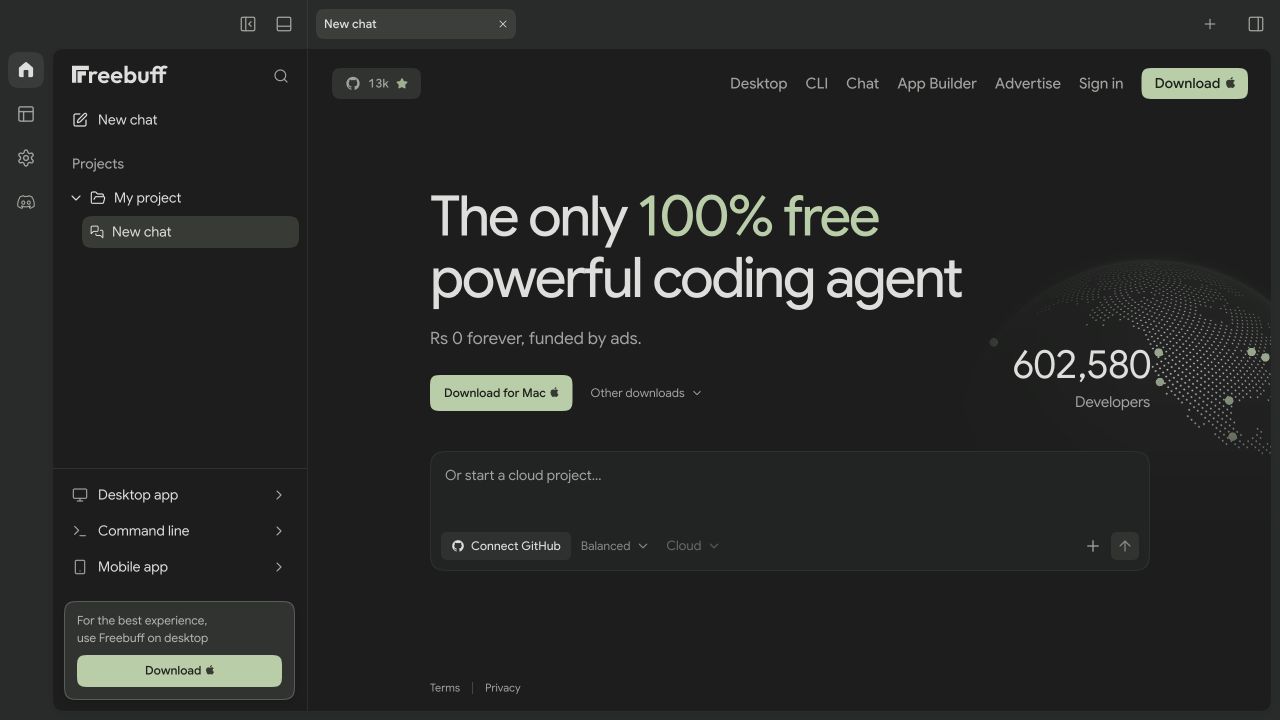1280x720 pixels.
Task: Expand the Desktop app entry
Action: tap(178, 495)
